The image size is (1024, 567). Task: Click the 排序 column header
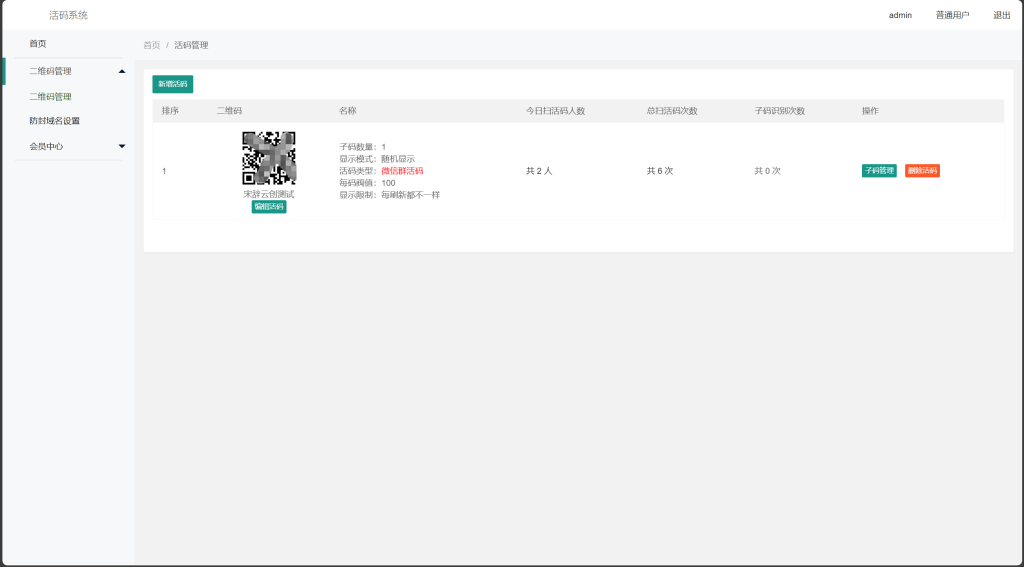pos(170,111)
